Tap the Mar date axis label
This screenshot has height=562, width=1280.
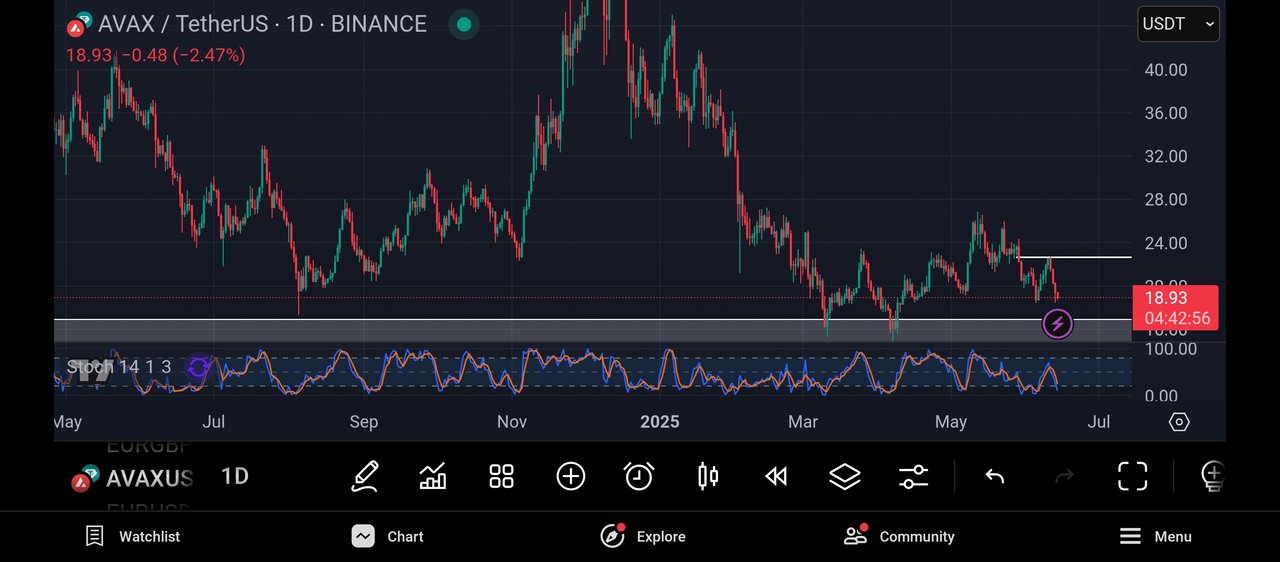point(803,422)
